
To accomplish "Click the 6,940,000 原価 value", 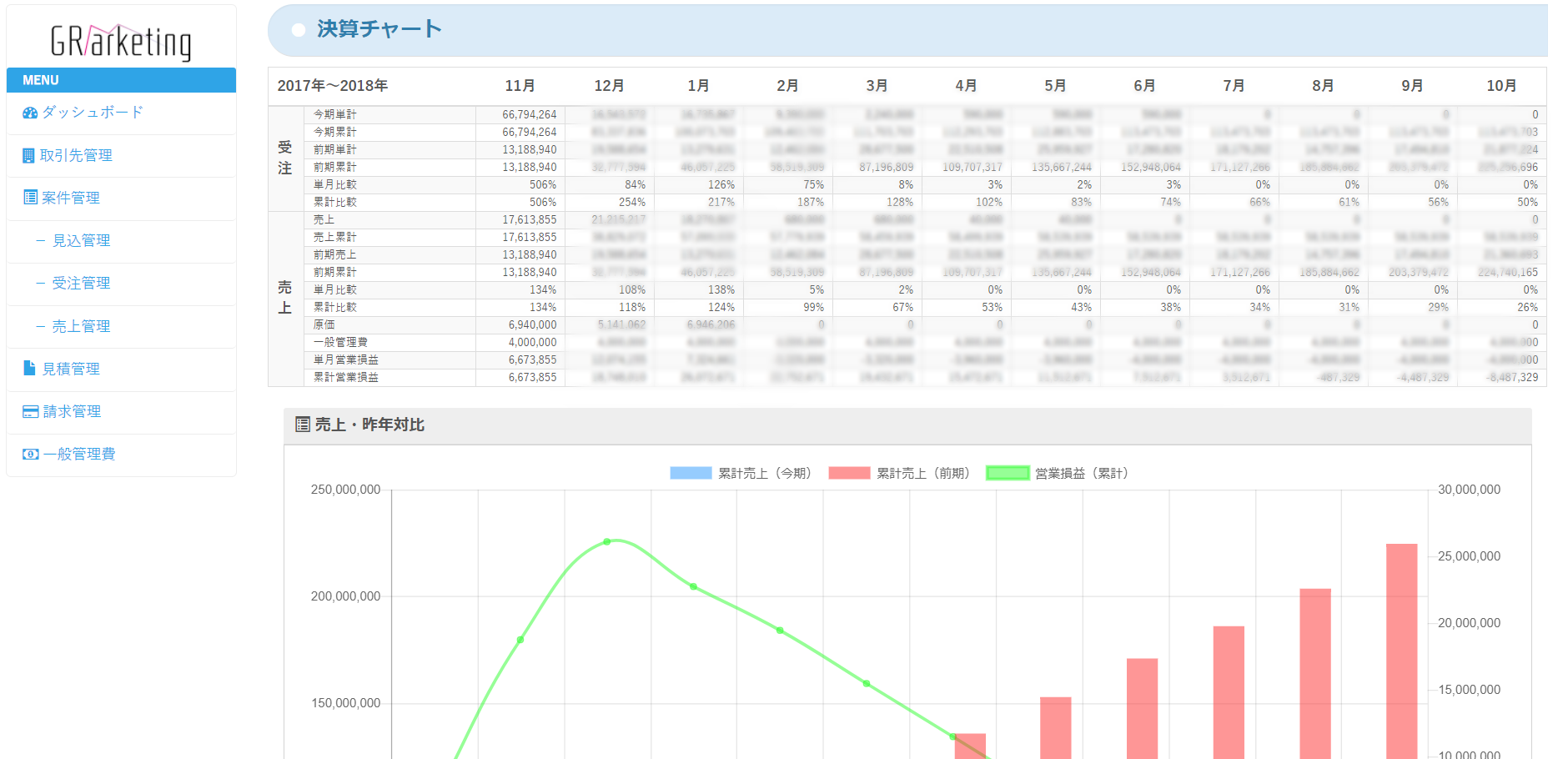I will (532, 324).
